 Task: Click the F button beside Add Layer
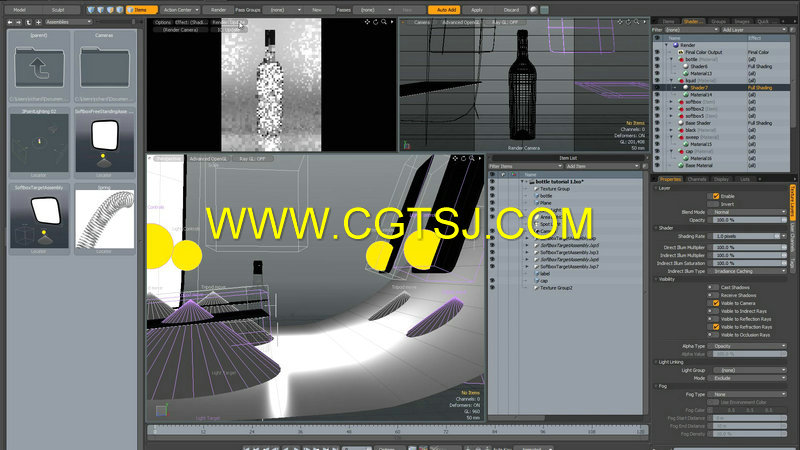792,30
